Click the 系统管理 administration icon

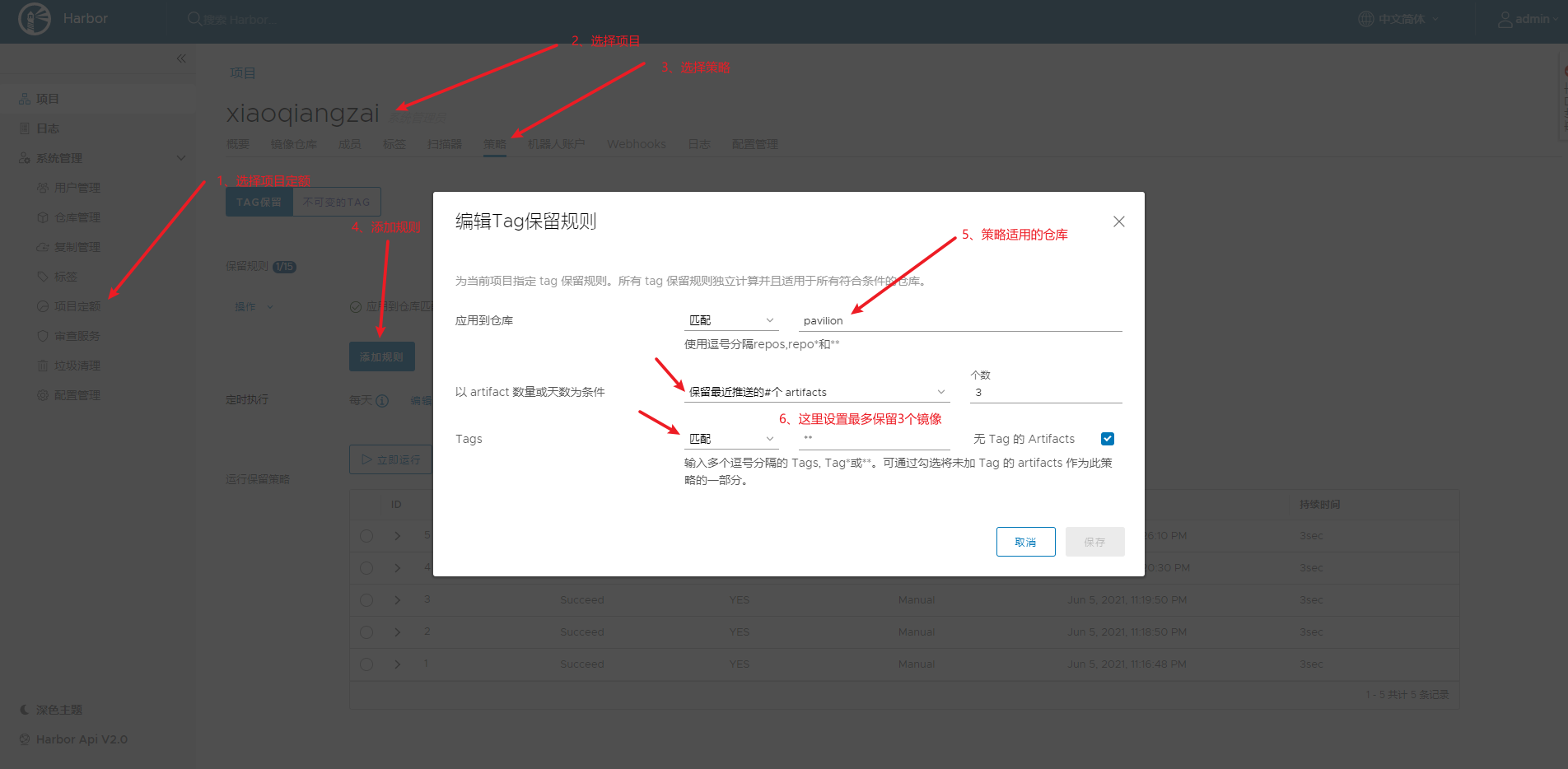[25, 158]
